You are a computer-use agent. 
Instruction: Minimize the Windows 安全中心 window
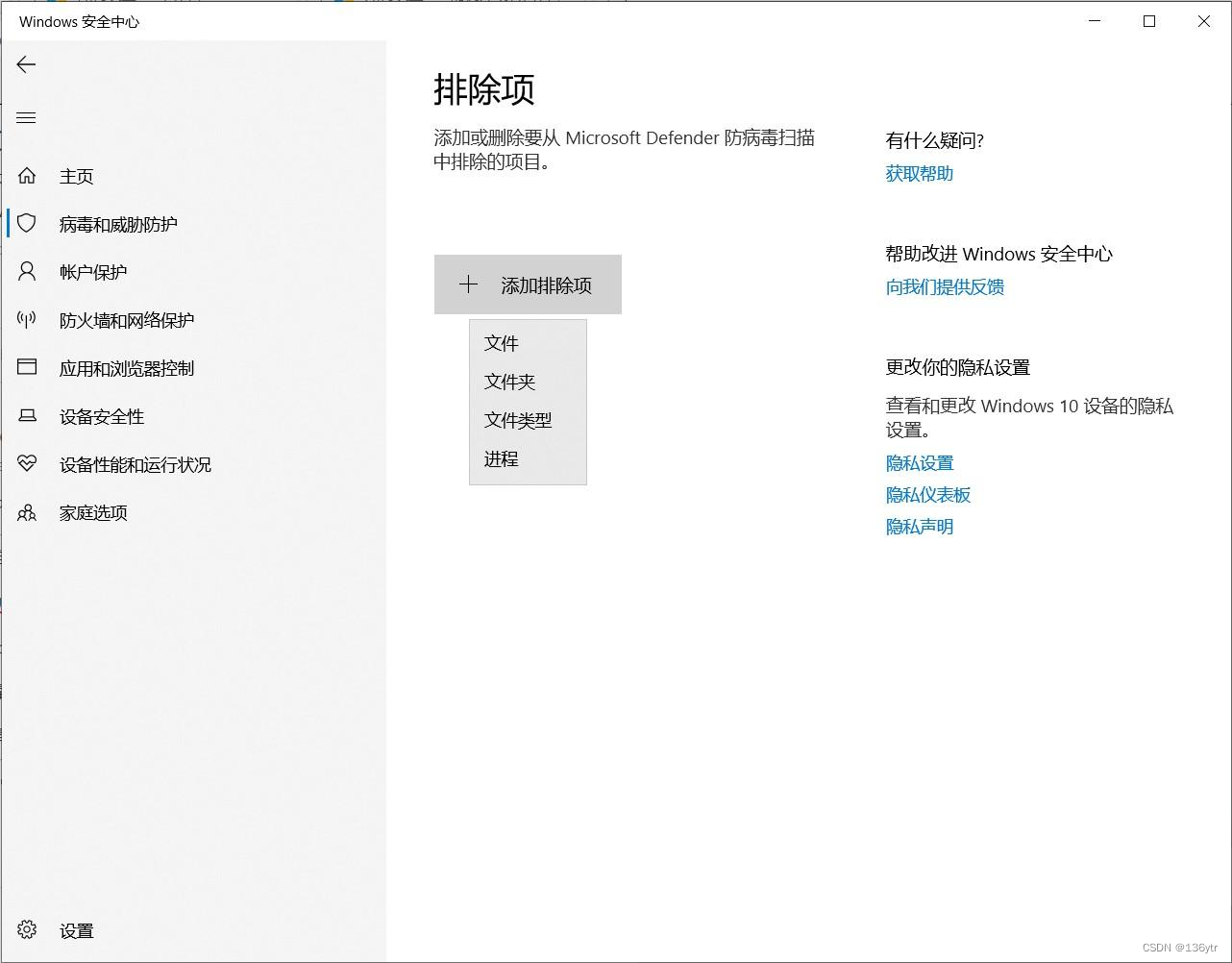(x=1095, y=21)
